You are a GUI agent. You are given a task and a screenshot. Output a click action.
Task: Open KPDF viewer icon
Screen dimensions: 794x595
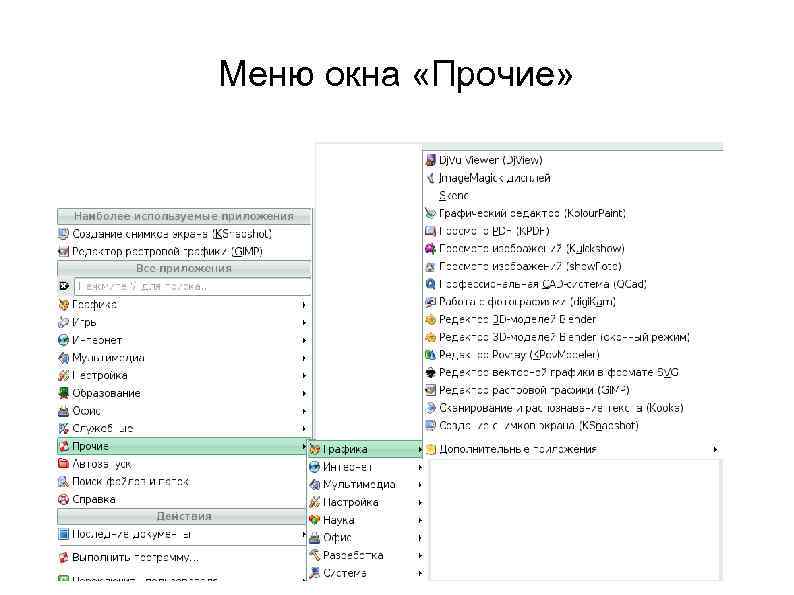point(430,231)
